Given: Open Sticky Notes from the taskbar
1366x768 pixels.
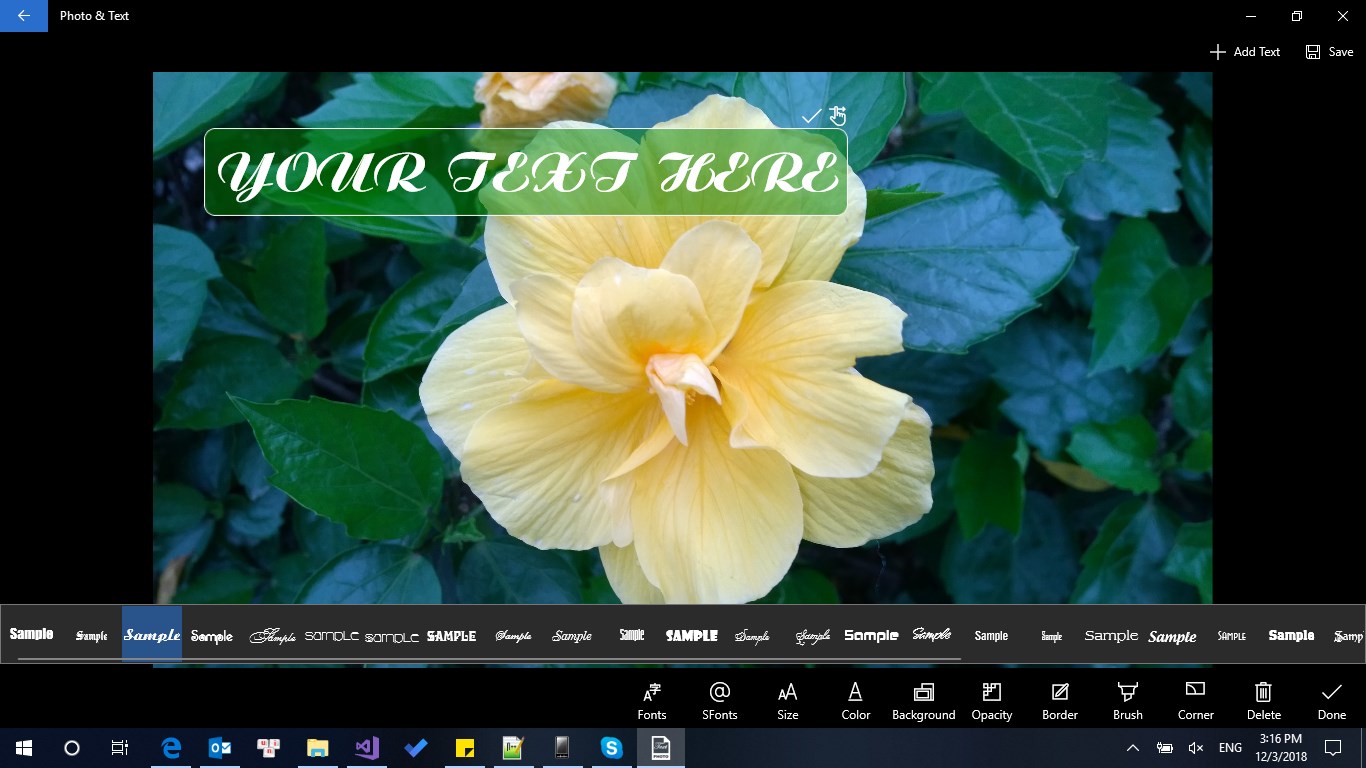Looking at the screenshot, I should click(465, 748).
